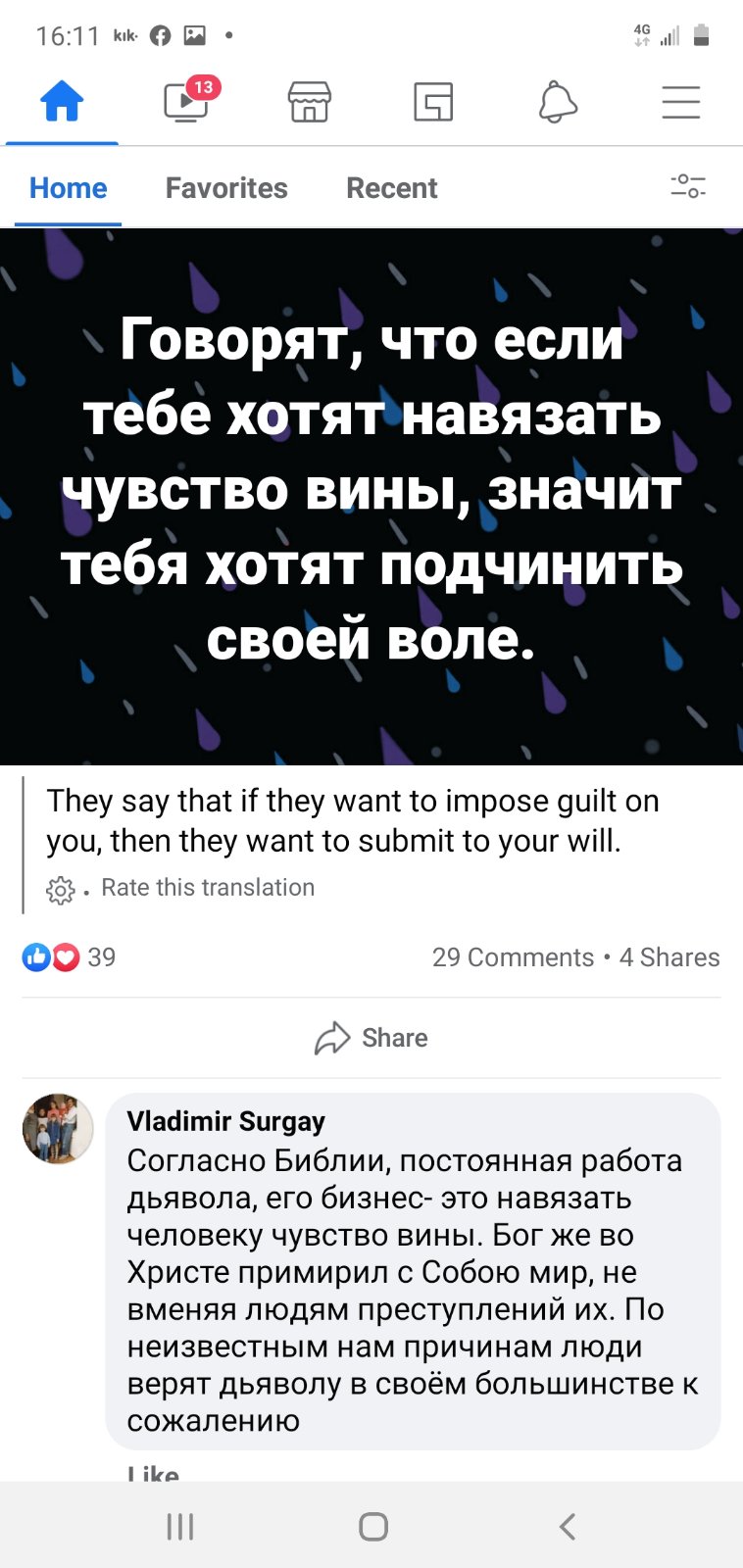Tap the Android back navigation button

[567, 1526]
